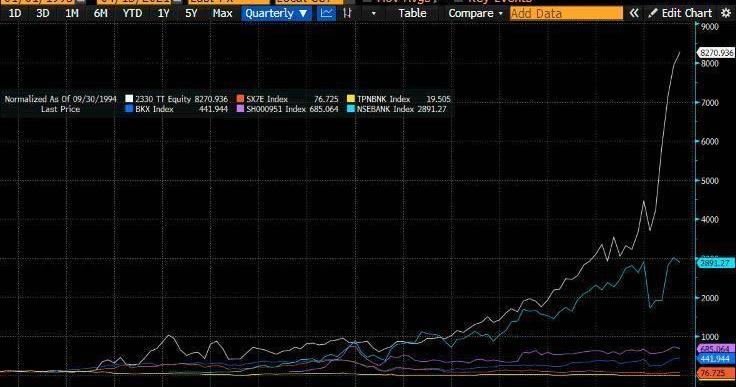Open the Table view

pyautogui.click(x=412, y=13)
